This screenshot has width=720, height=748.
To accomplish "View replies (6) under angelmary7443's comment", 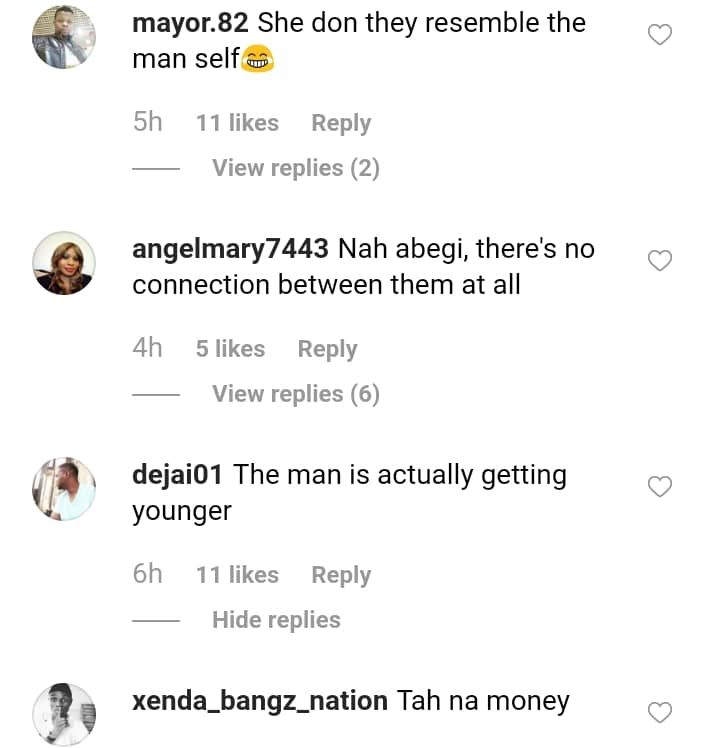I will pyautogui.click(x=295, y=394).
